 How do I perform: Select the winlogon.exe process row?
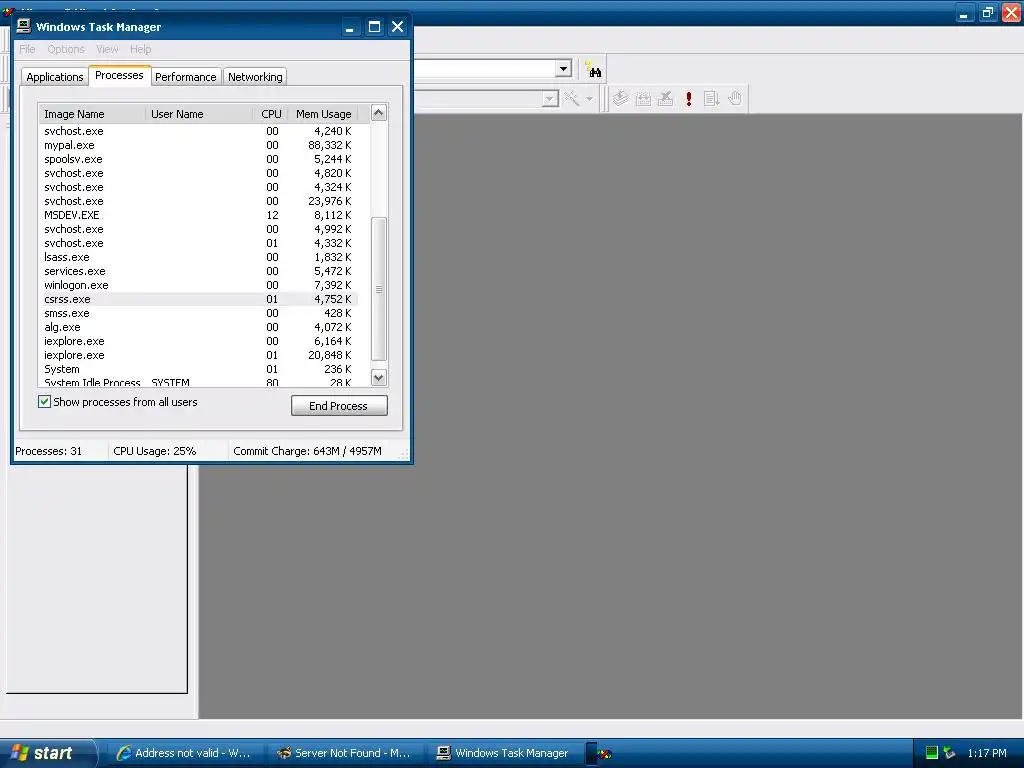tap(198, 285)
